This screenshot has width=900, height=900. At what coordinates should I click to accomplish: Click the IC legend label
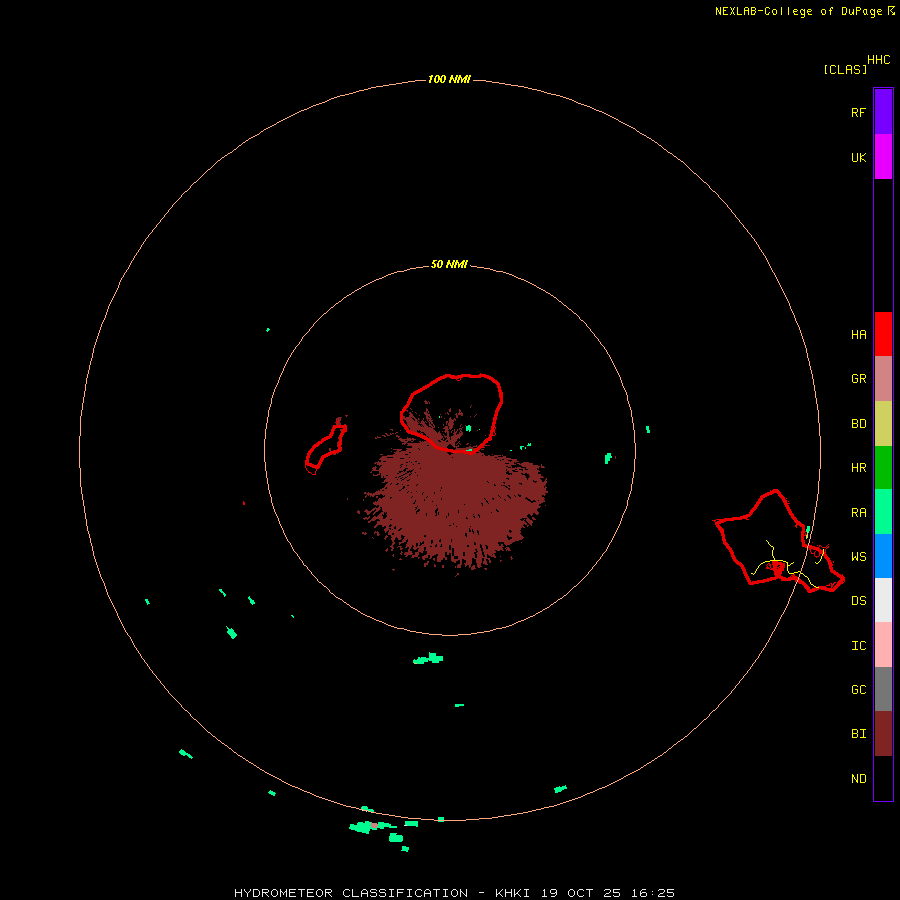(858, 646)
